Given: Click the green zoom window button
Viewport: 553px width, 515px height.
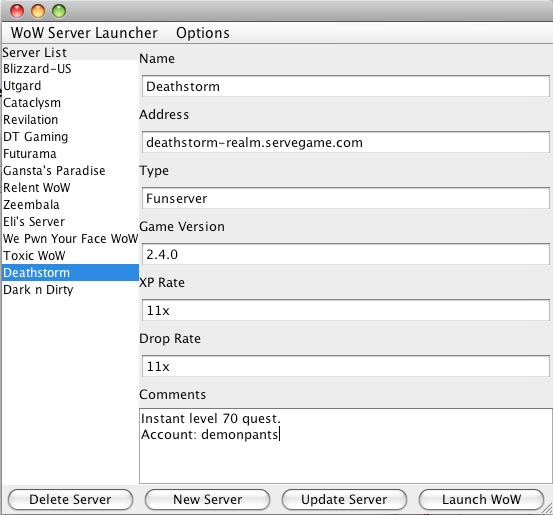Looking at the screenshot, I should 59,11.
